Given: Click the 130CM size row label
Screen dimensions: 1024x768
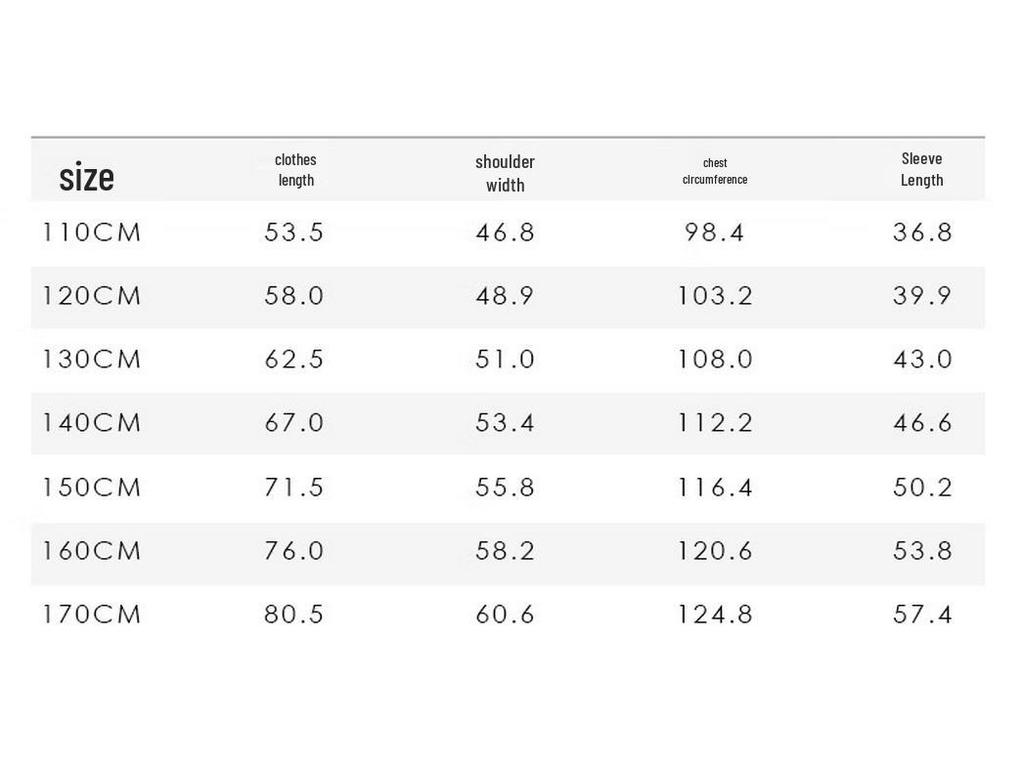Looking at the screenshot, I should coord(92,360).
